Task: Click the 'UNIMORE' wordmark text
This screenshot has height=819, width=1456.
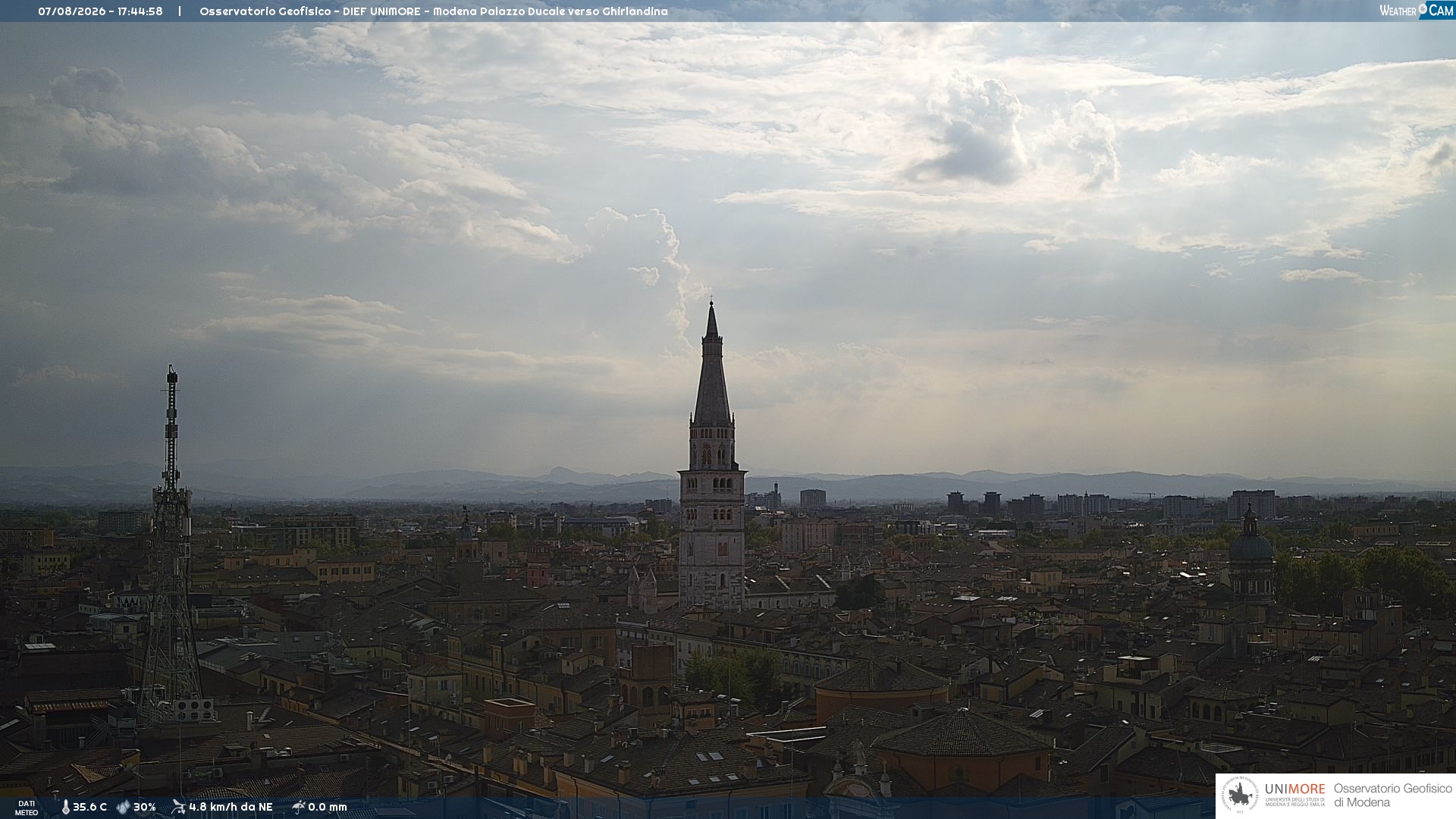Action: coord(1295,789)
